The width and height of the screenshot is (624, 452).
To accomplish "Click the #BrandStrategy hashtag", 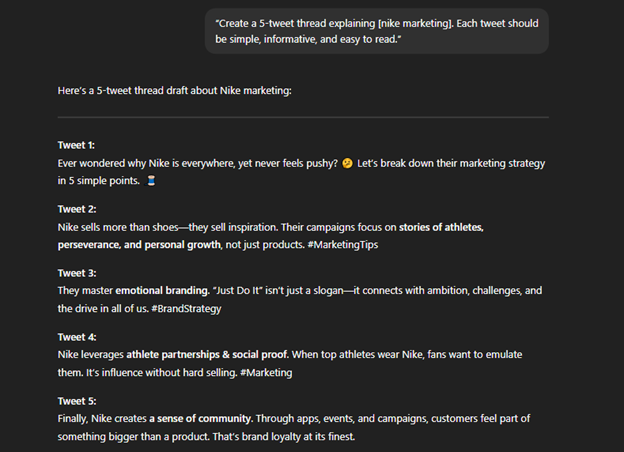I will [x=188, y=309].
